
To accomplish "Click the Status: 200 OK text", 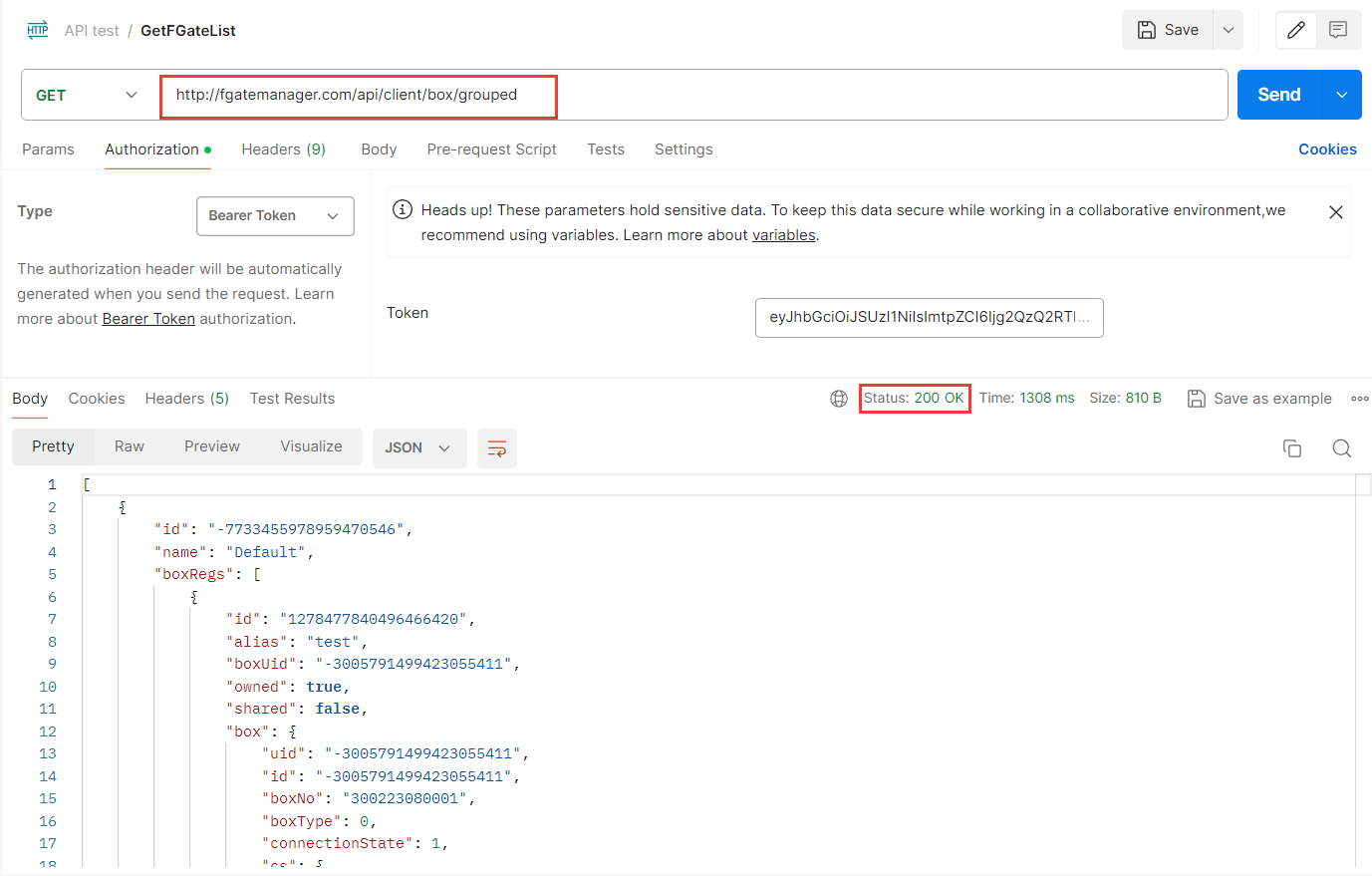I will pos(914,398).
